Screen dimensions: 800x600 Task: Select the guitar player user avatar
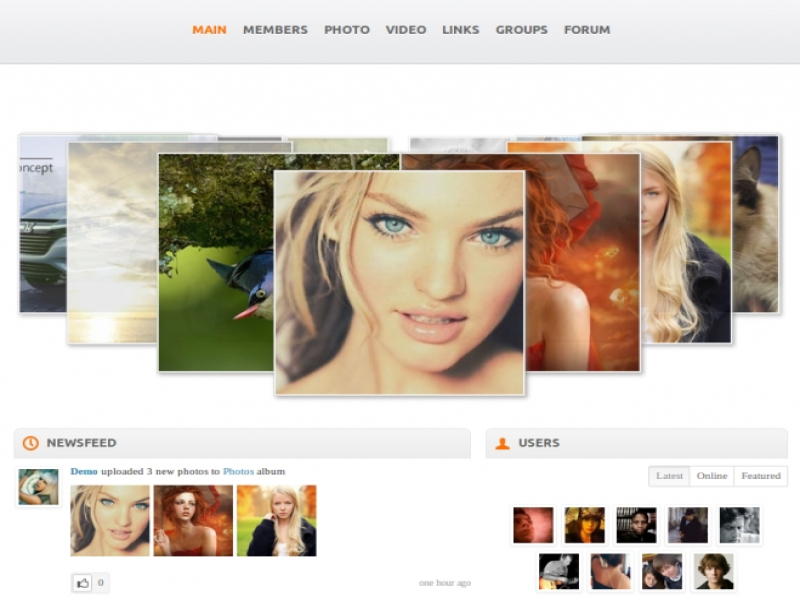coord(559,571)
